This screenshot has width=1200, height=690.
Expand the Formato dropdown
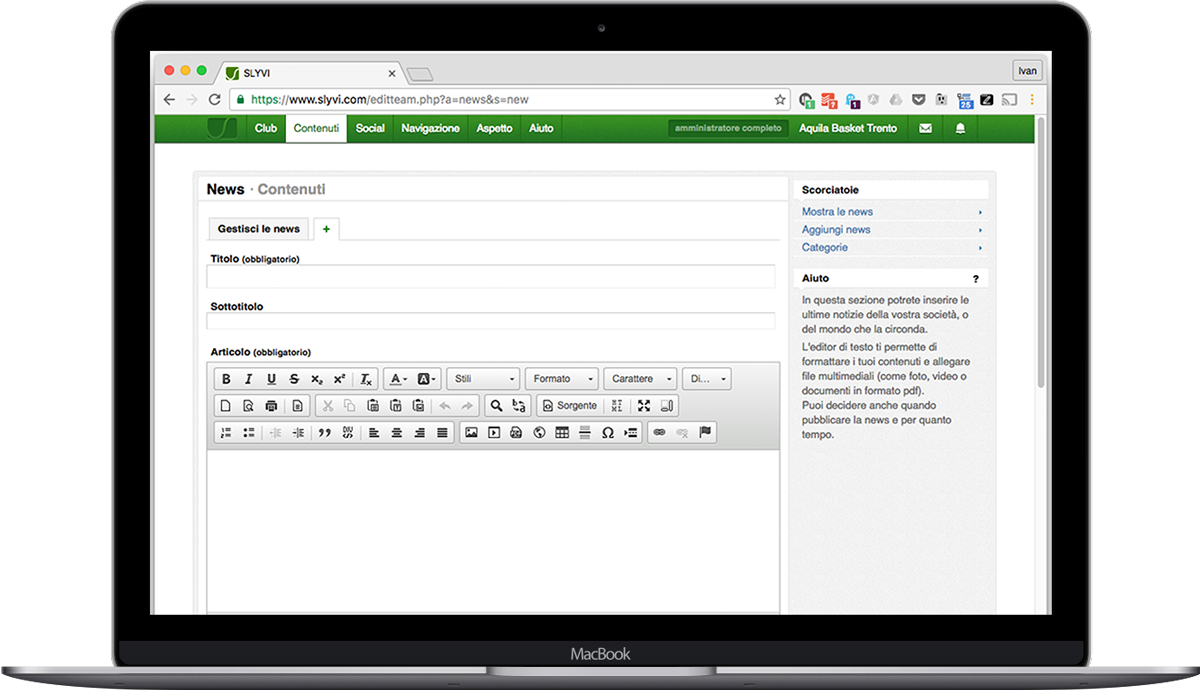click(x=561, y=379)
